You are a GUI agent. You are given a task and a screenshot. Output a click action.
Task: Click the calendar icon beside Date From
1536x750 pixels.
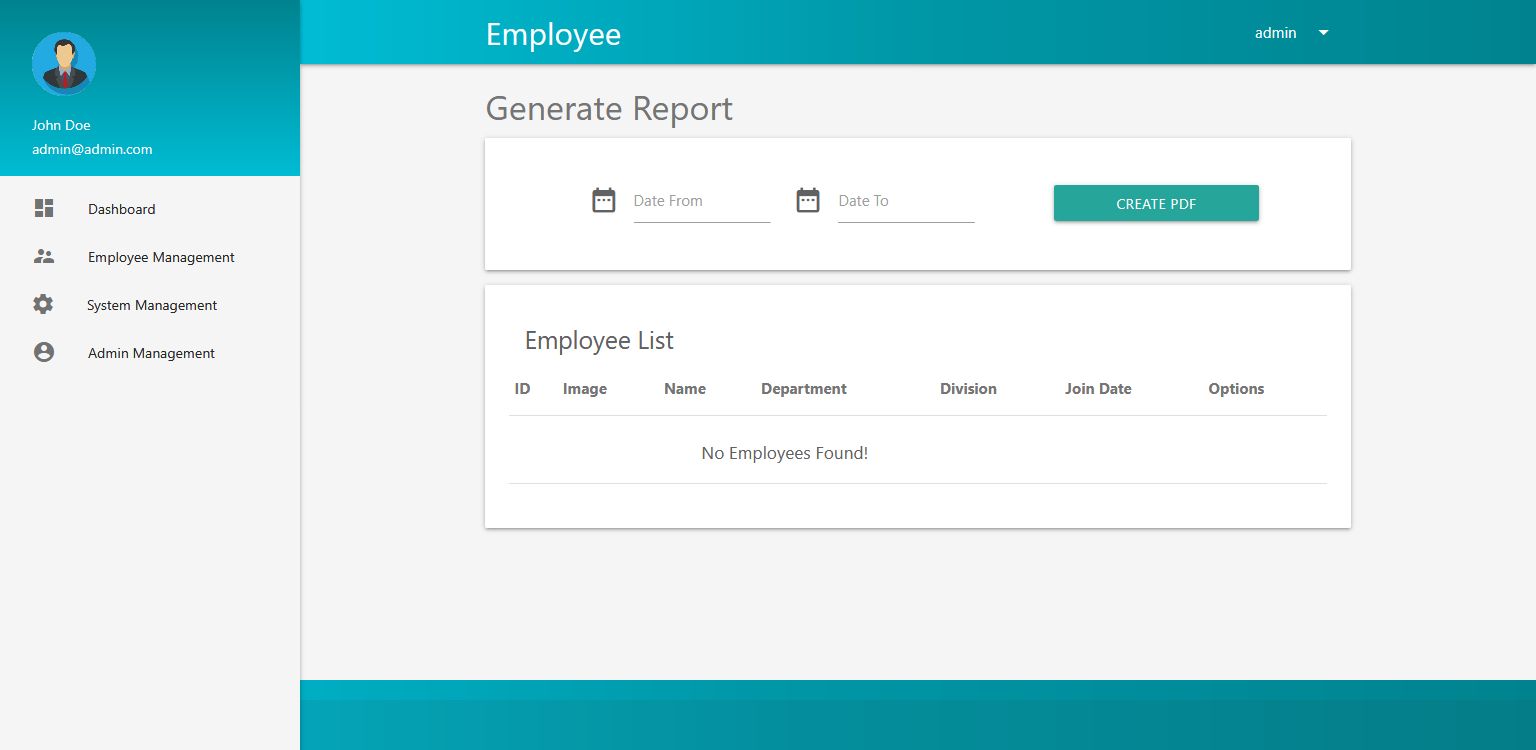[x=604, y=201]
